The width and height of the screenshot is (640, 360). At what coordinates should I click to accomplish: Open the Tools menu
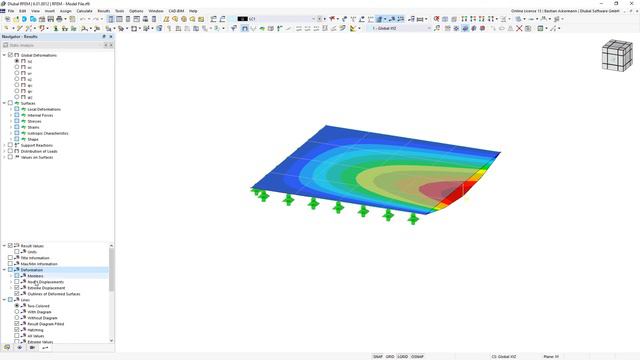tap(119, 11)
